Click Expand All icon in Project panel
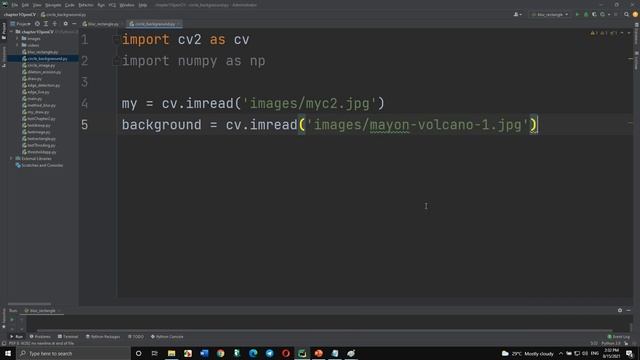 [x=46, y=24]
